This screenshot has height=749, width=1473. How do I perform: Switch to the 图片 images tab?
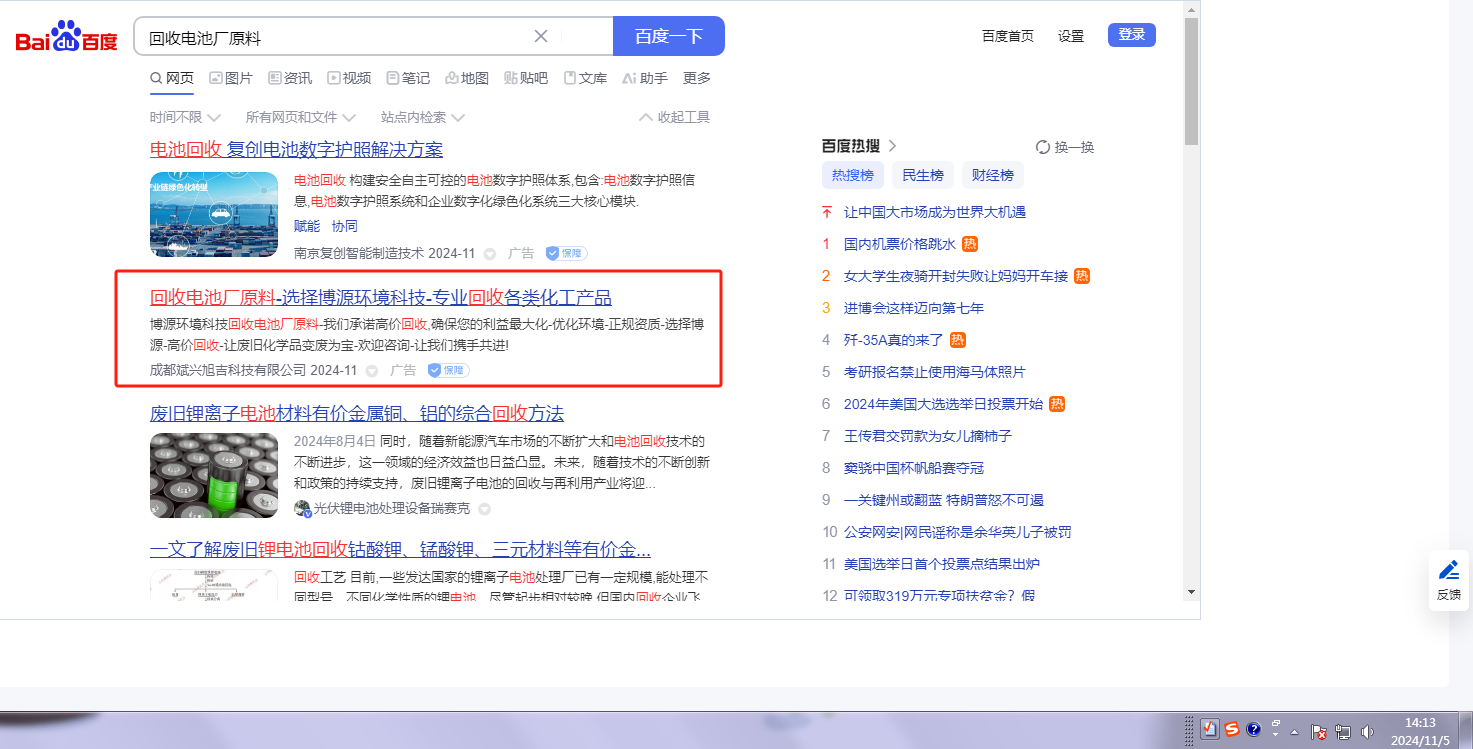[x=231, y=78]
